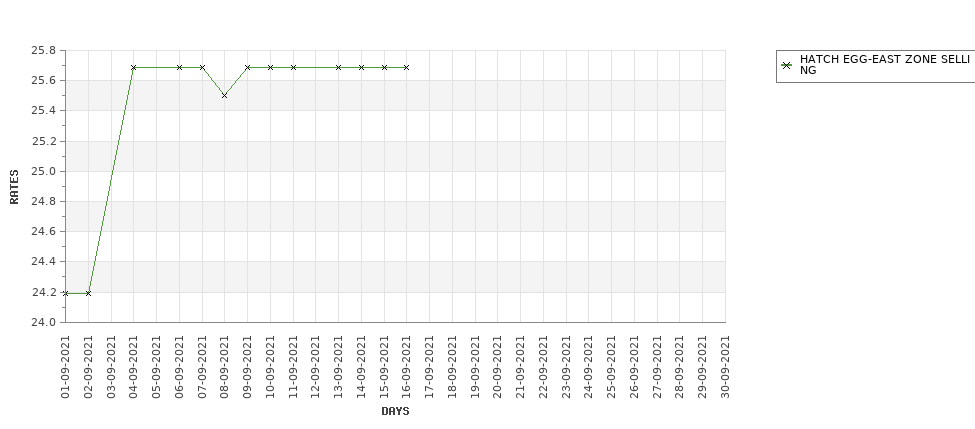975x429 pixels.
Task: Click the data point marker above 10-09-2021
Action: [x=270, y=67]
